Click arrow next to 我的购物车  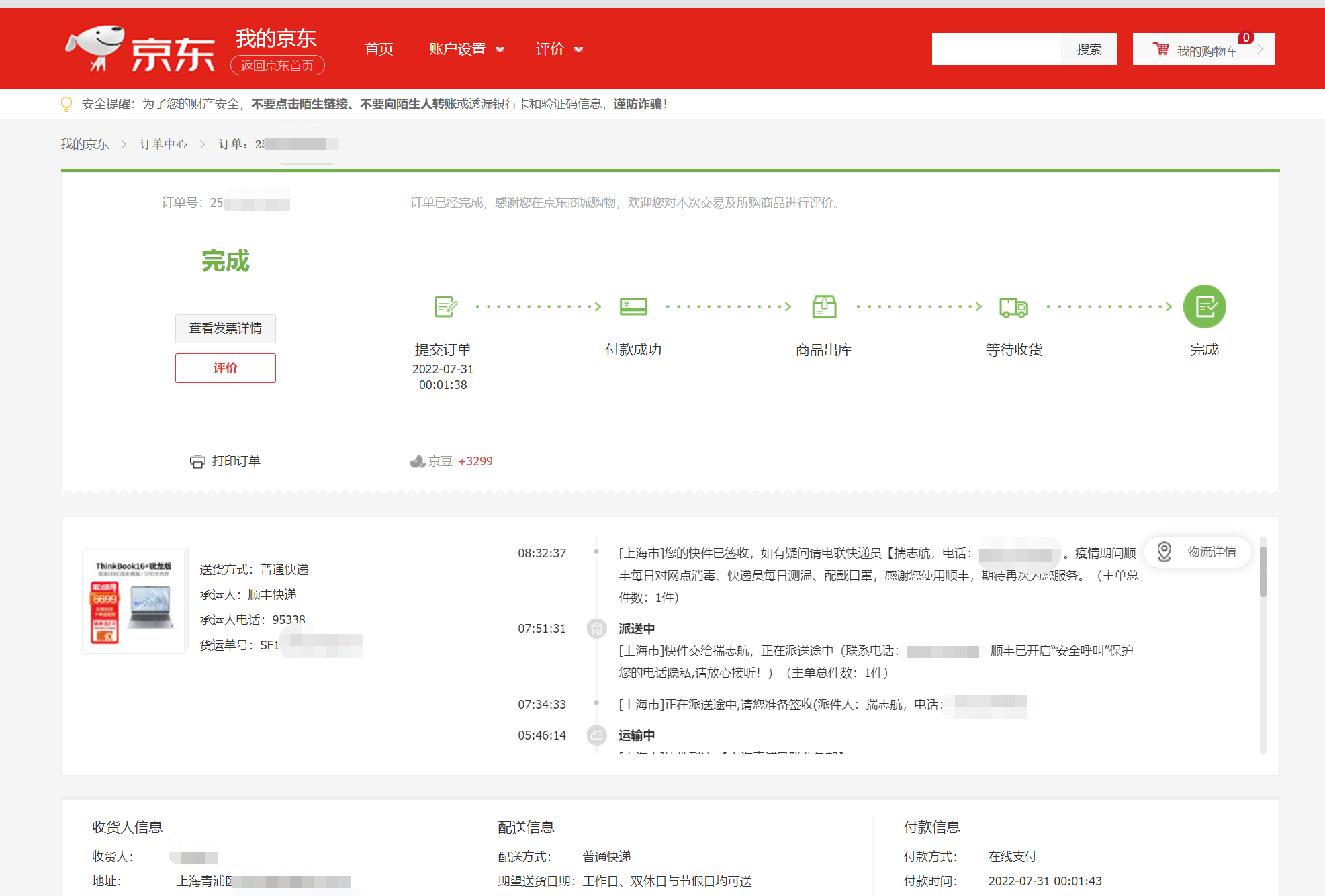(1261, 49)
